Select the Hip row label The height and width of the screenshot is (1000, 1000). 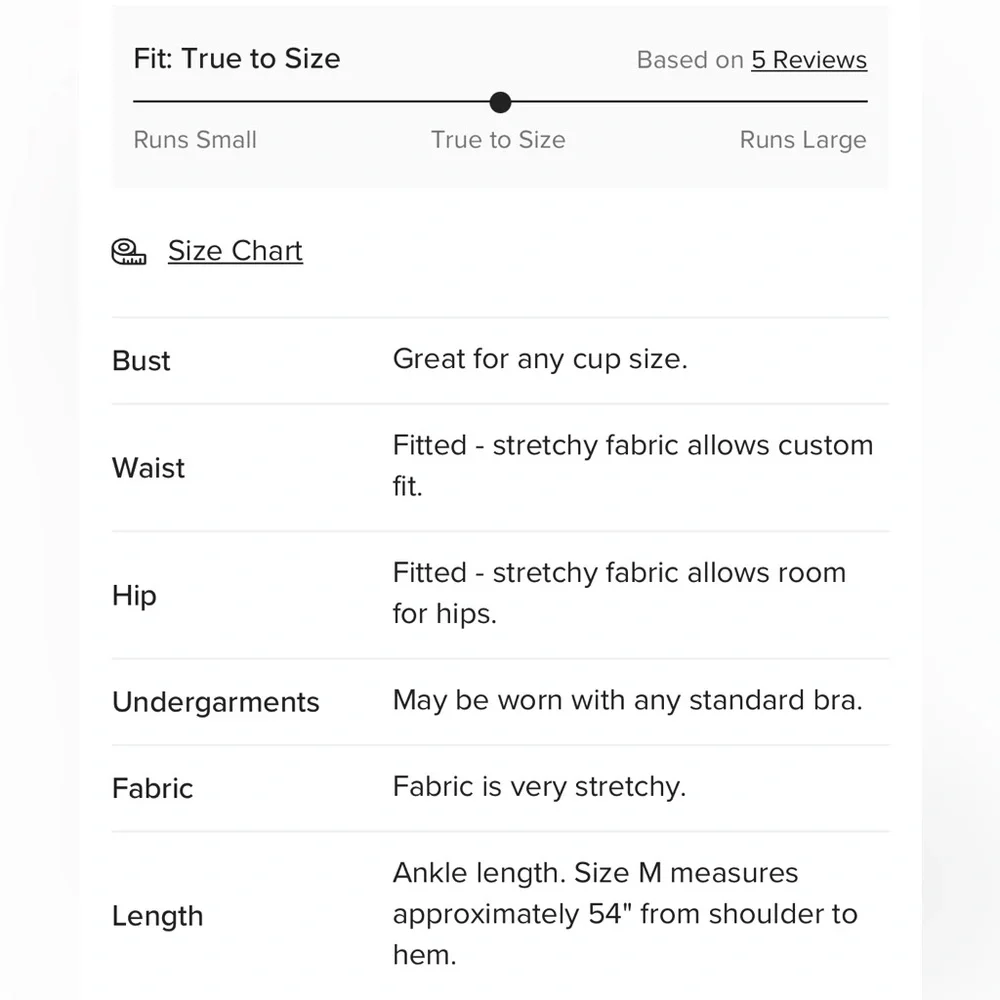[x=134, y=595]
